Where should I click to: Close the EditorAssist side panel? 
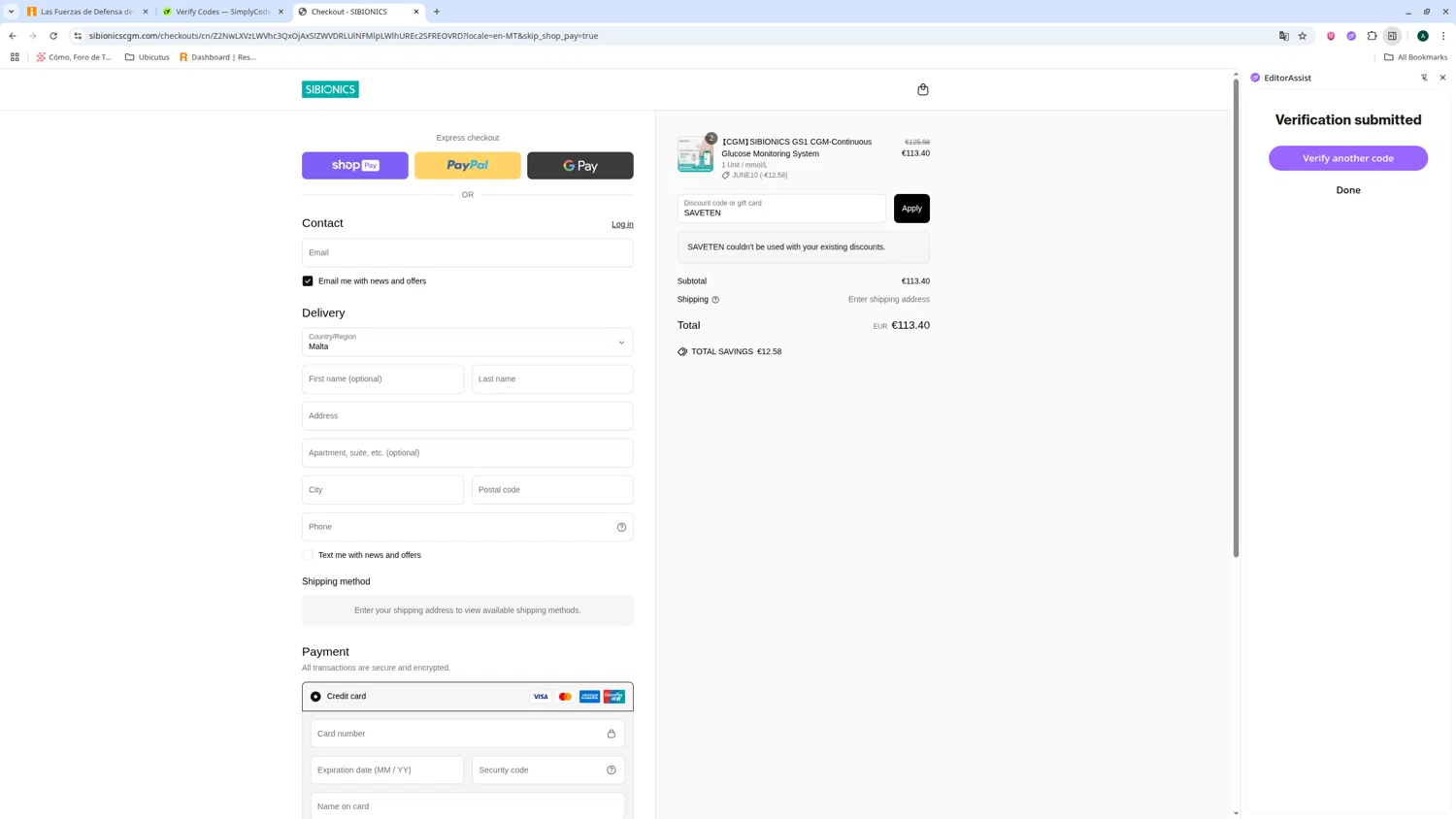[x=1442, y=78]
